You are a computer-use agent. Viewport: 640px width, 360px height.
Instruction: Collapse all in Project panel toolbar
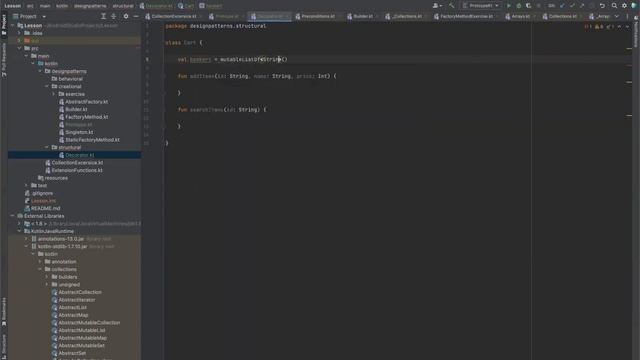[114, 16]
